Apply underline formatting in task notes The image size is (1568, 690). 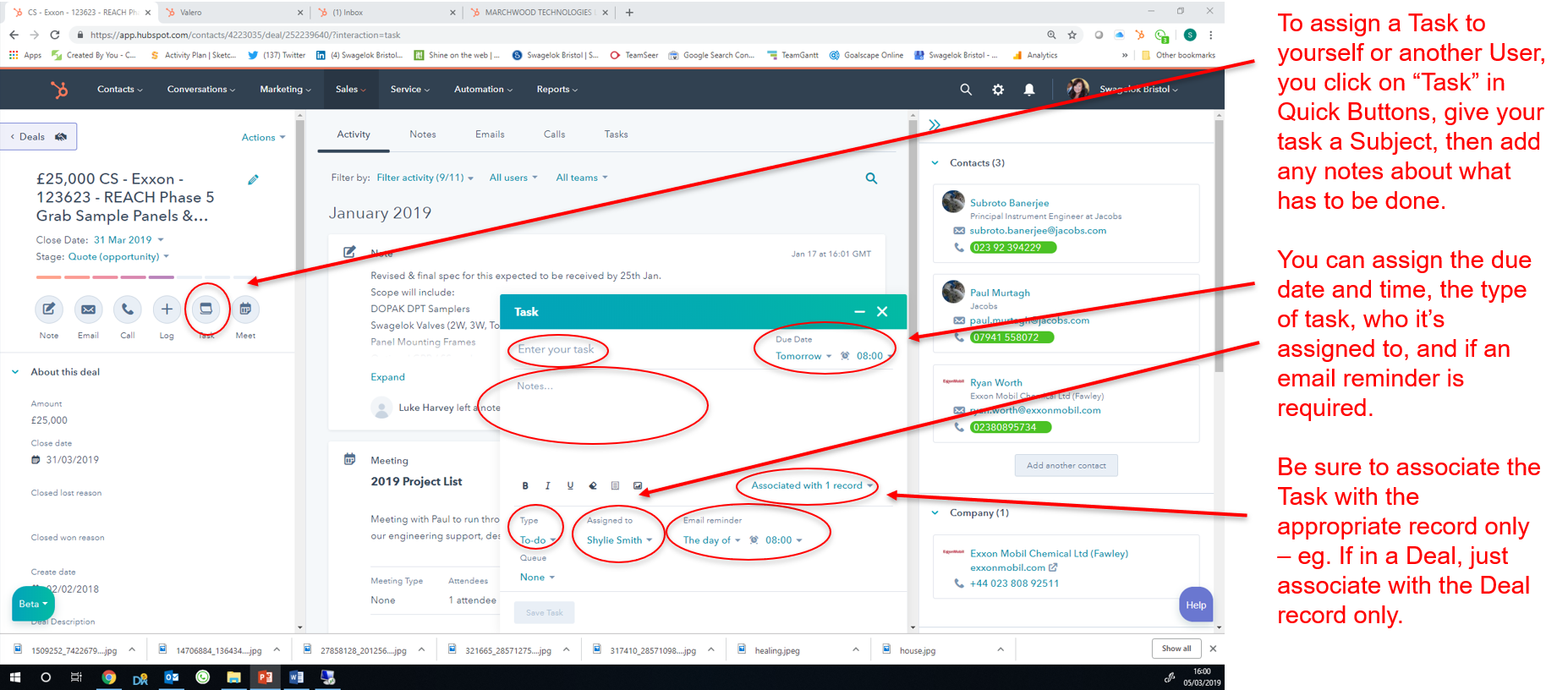(x=570, y=486)
